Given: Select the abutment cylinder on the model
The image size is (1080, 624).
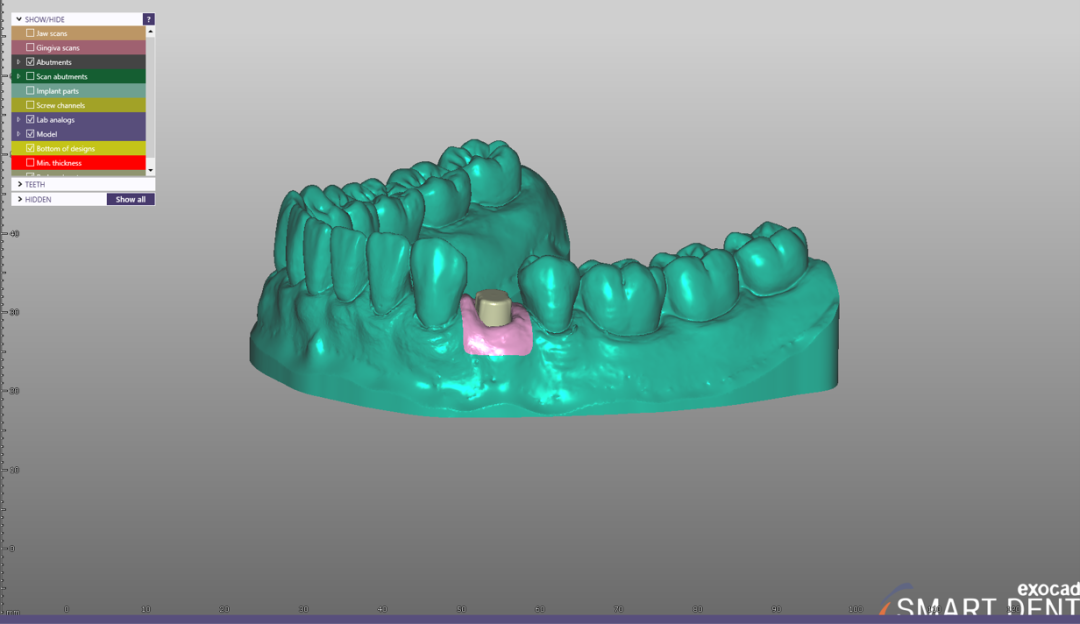Looking at the screenshot, I should point(492,308).
